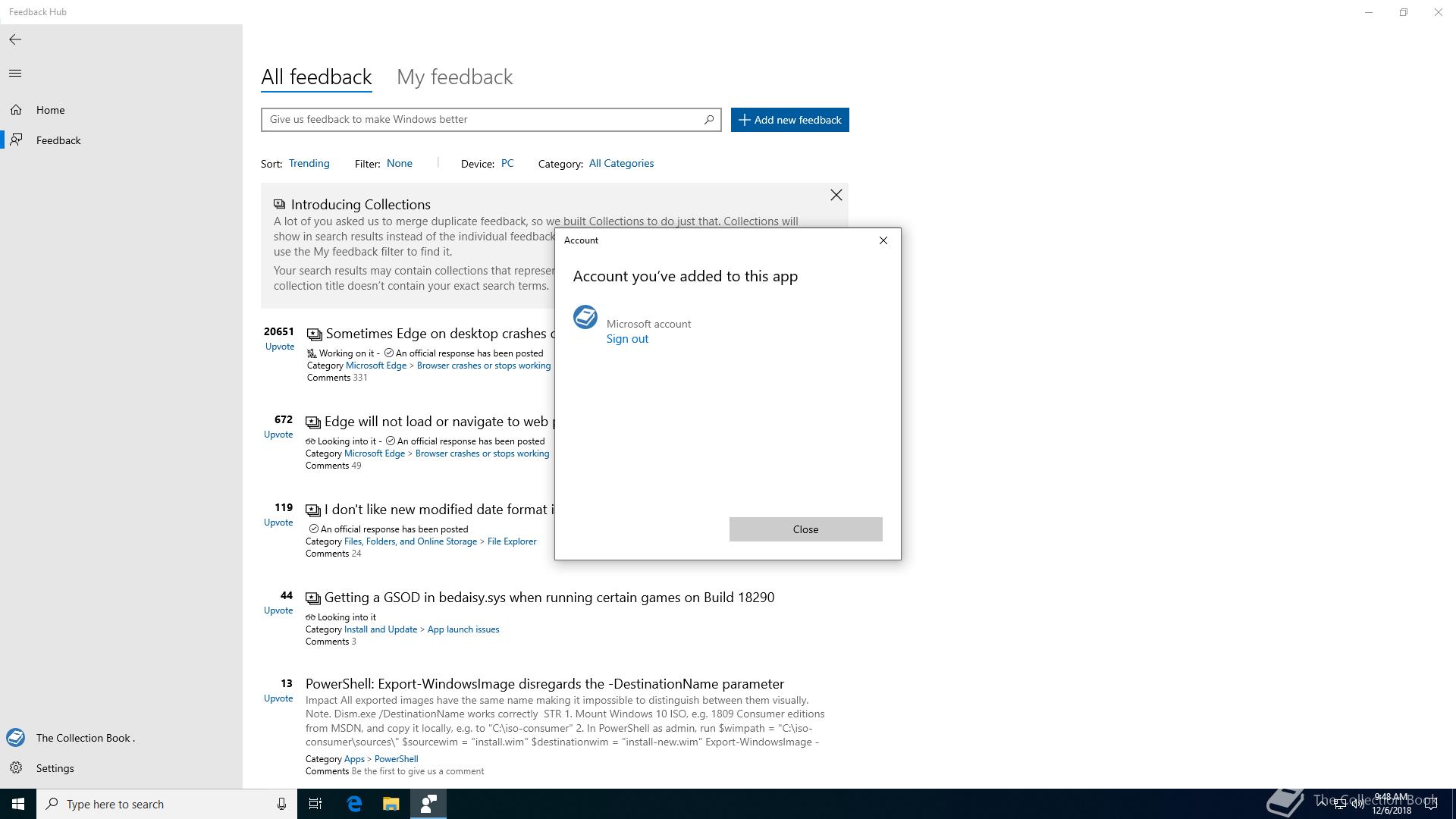Open Action Center notifications icon

coord(1430,804)
